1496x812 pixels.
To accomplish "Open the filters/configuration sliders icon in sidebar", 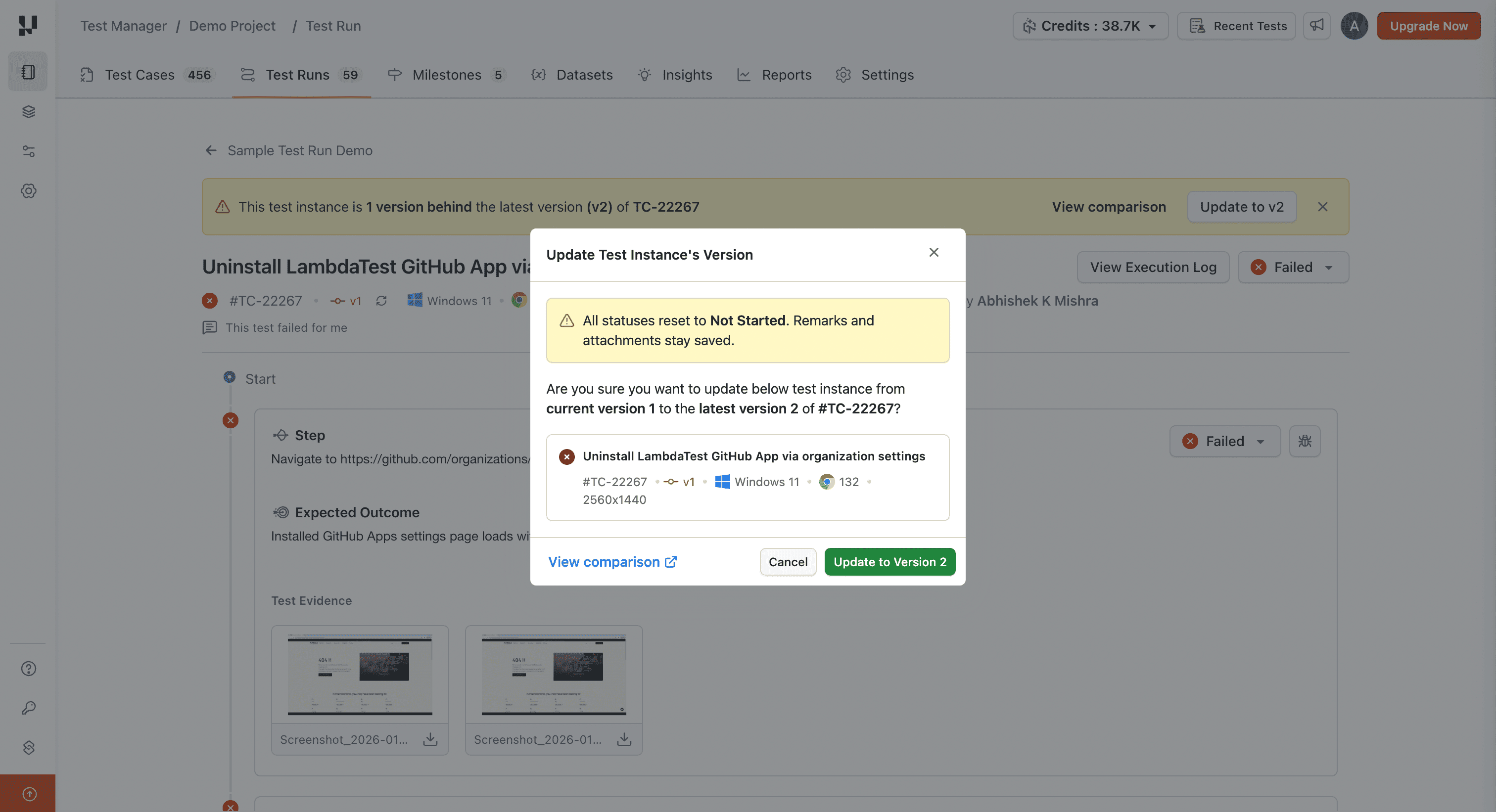I will point(28,151).
